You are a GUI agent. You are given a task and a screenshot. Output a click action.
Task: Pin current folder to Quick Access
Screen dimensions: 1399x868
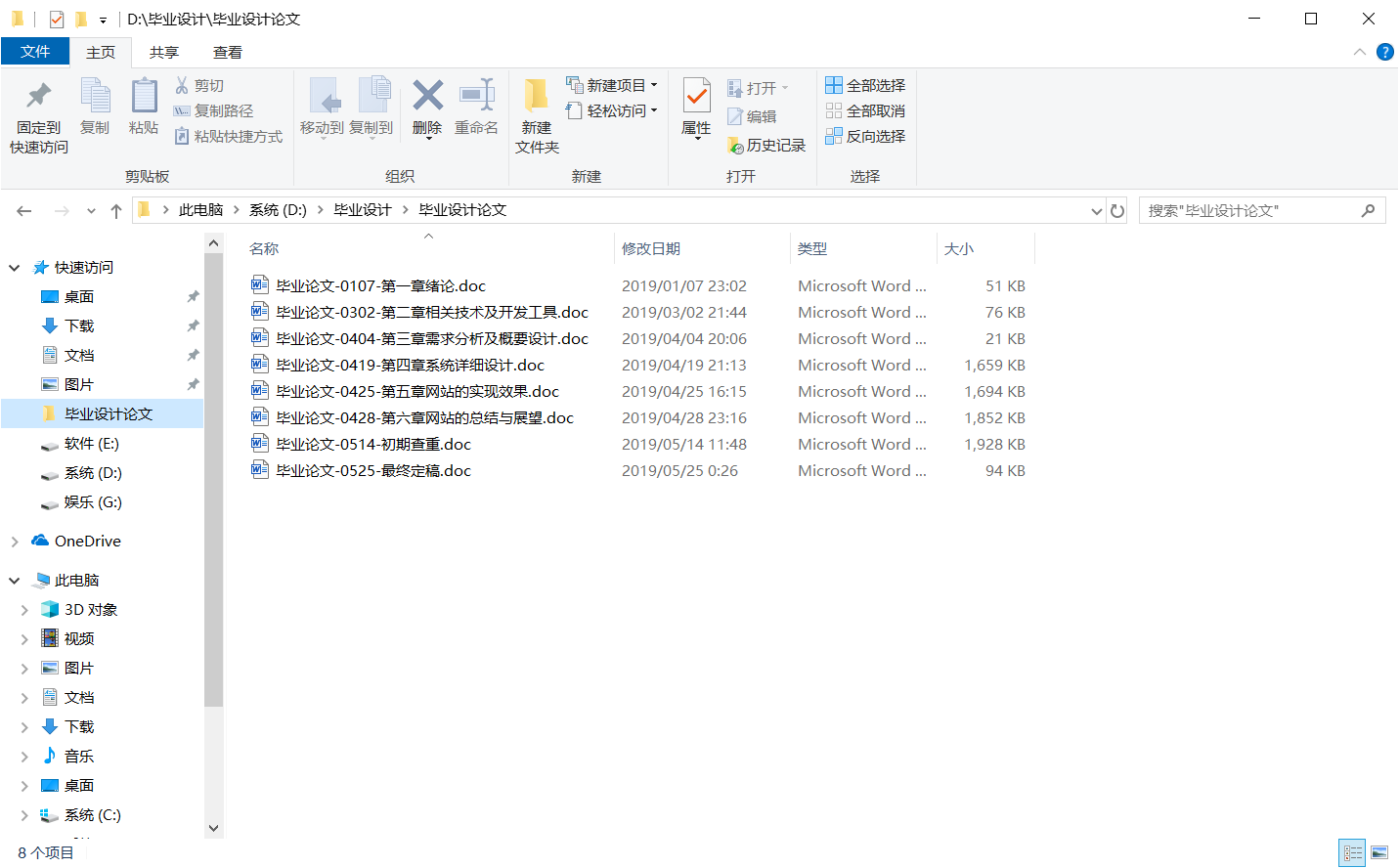tap(36, 111)
